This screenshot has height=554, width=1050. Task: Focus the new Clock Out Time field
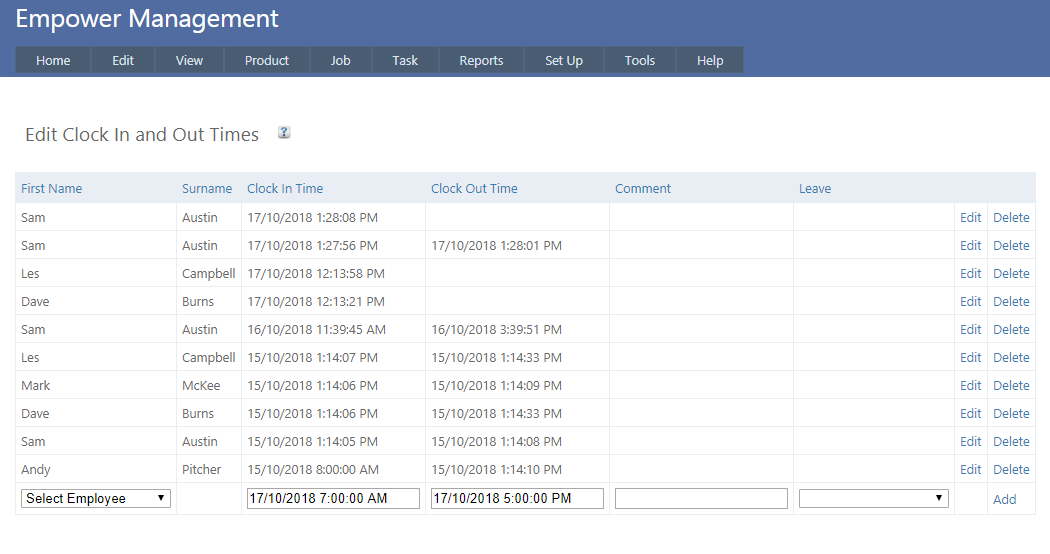click(517, 498)
